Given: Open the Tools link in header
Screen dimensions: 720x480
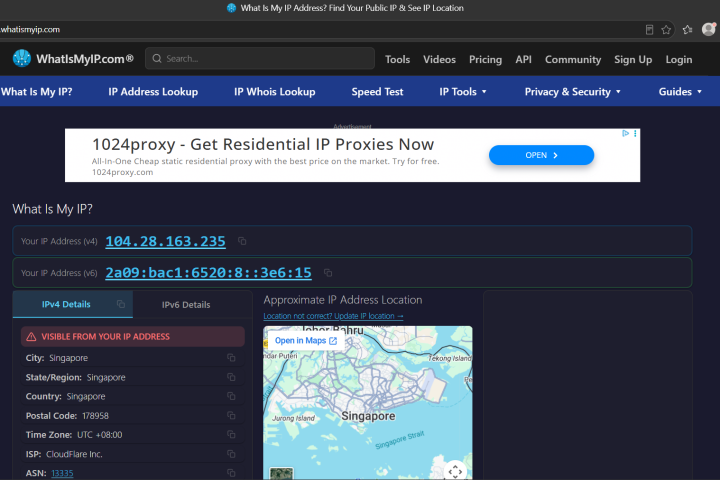Looking at the screenshot, I should (x=397, y=60).
